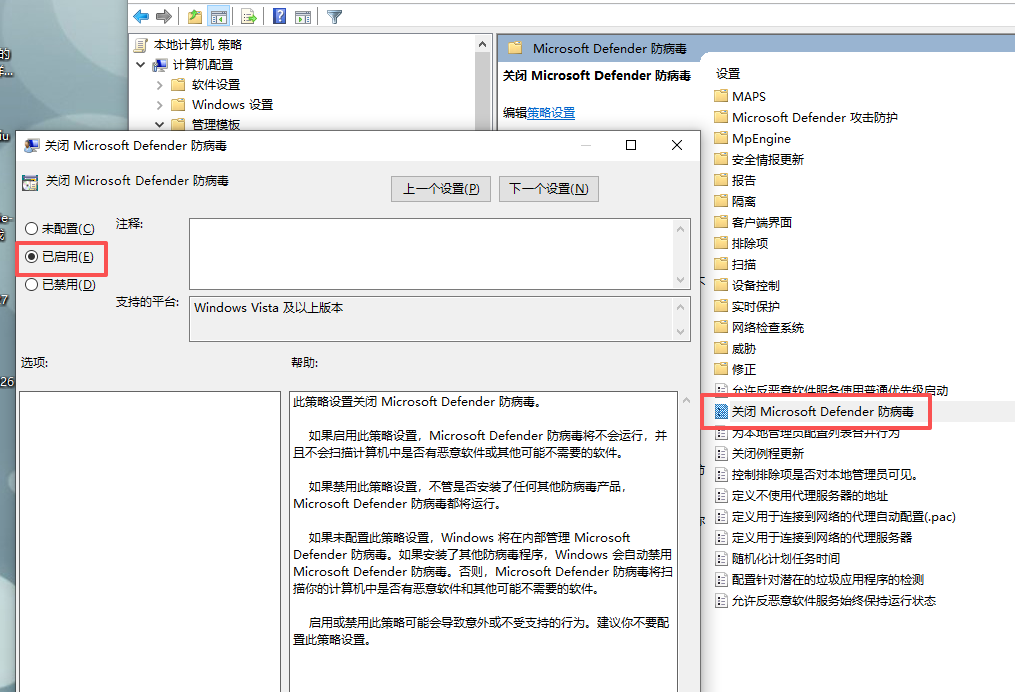Click the 软件设置 folder icon in tree
1015x692 pixels.
pyautogui.click(x=178, y=85)
